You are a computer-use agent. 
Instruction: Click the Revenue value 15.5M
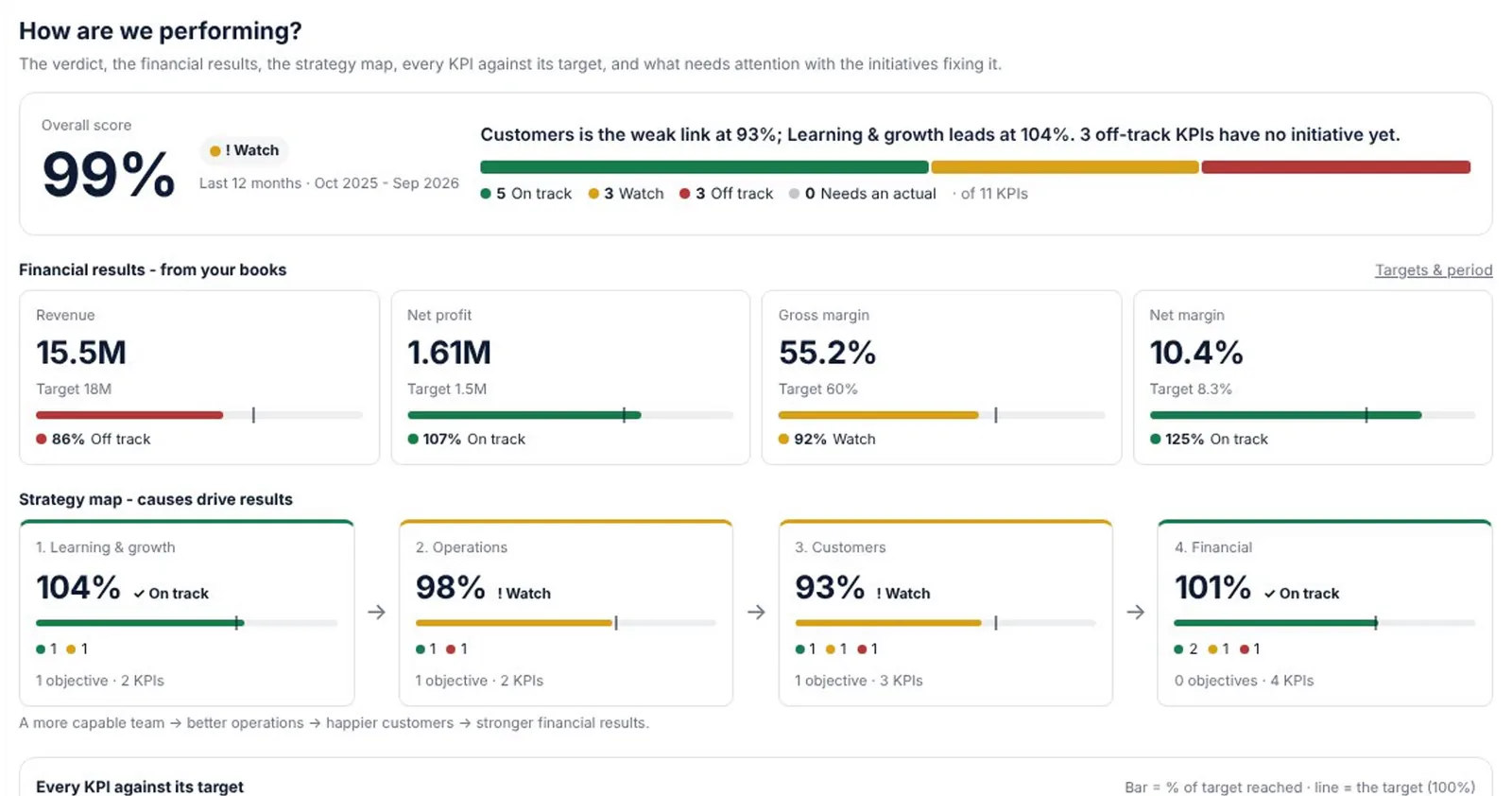pyautogui.click(x=81, y=353)
